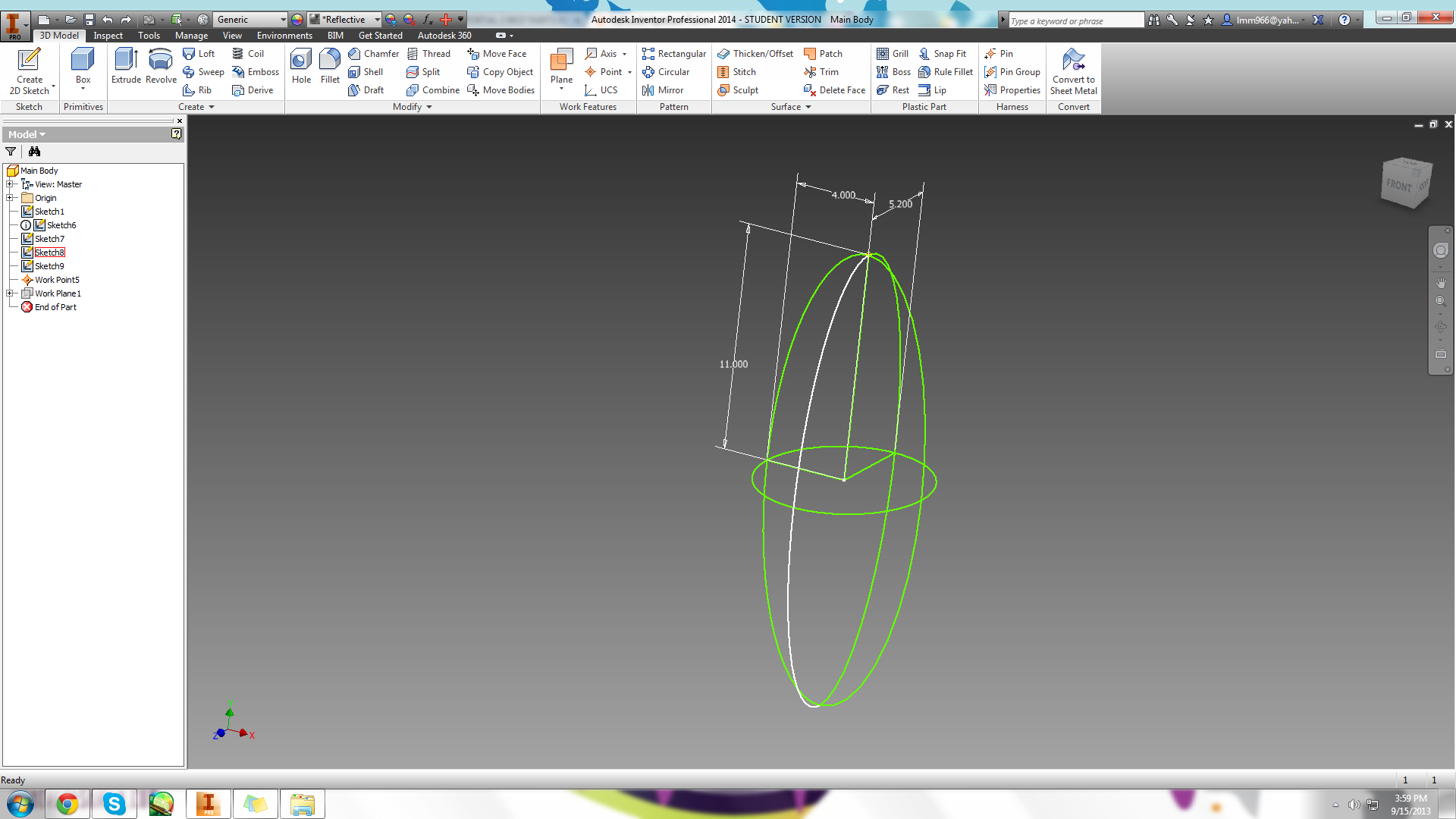
Task: Expand the Work Plane1 tree node
Action: click(10, 293)
